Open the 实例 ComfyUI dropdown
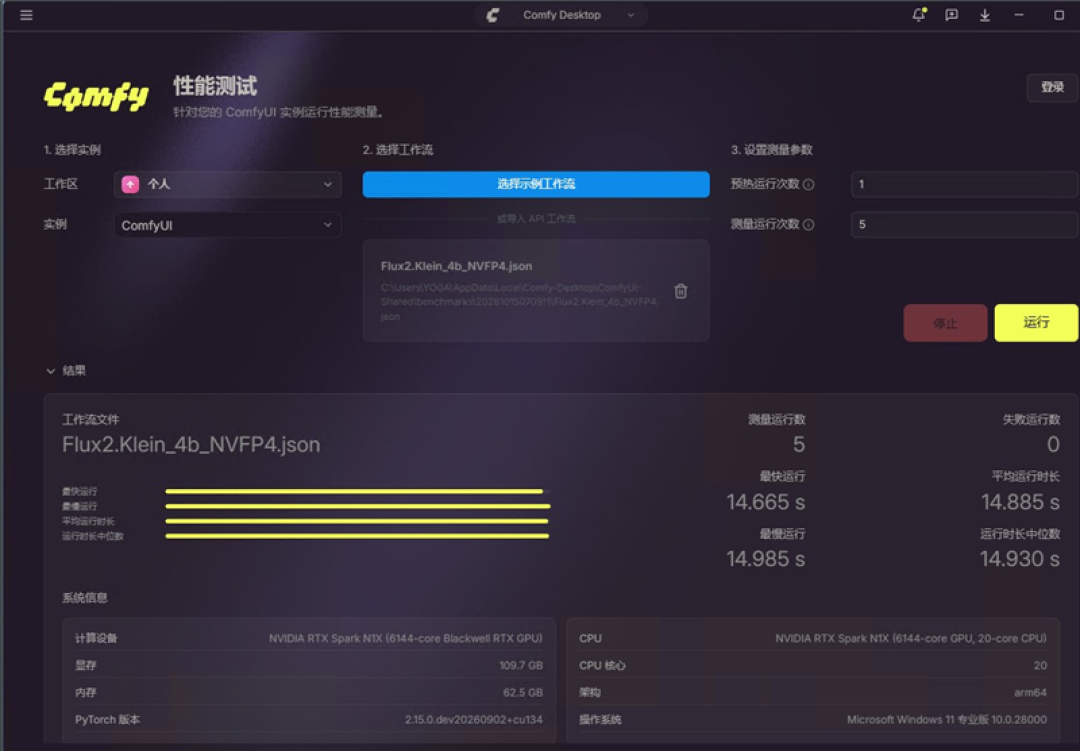Viewport: 1080px width, 751px height. (227, 225)
